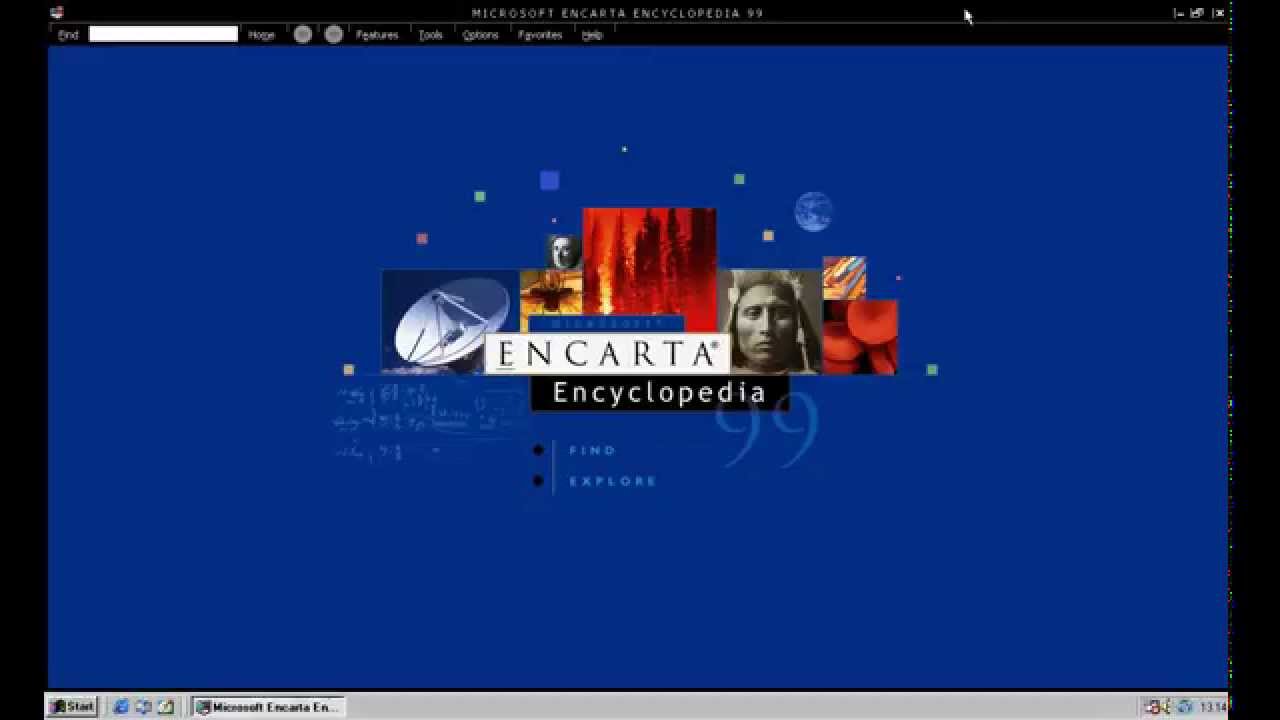Click the taskbar clock showing 13:14

[x=1213, y=708]
